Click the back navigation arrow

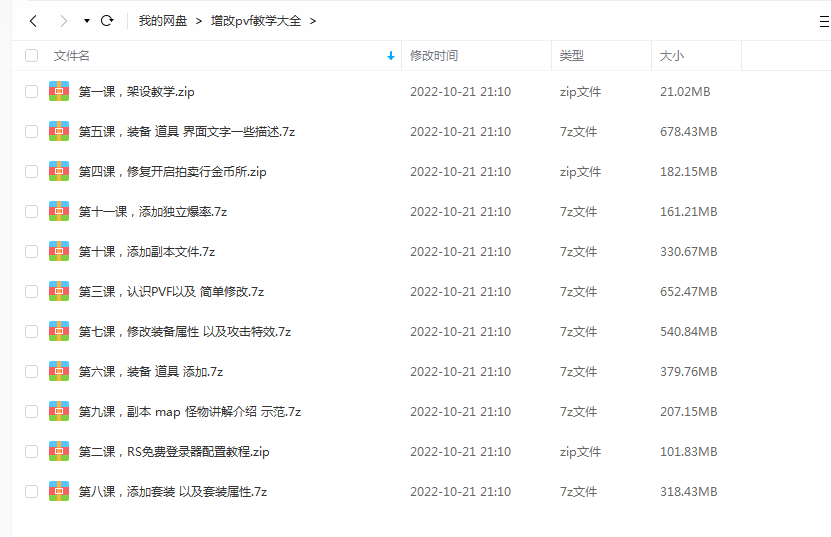click(33, 20)
